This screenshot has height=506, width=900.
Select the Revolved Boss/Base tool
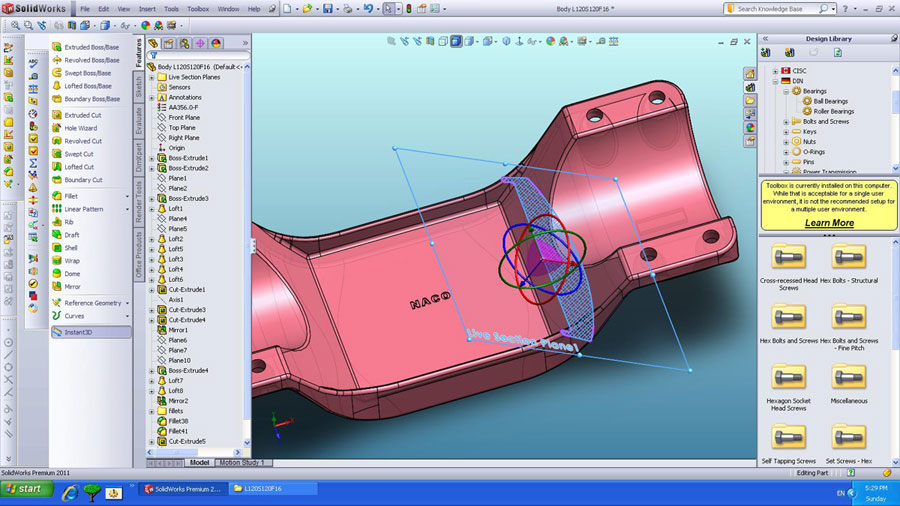pyautogui.click(x=86, y=60)
